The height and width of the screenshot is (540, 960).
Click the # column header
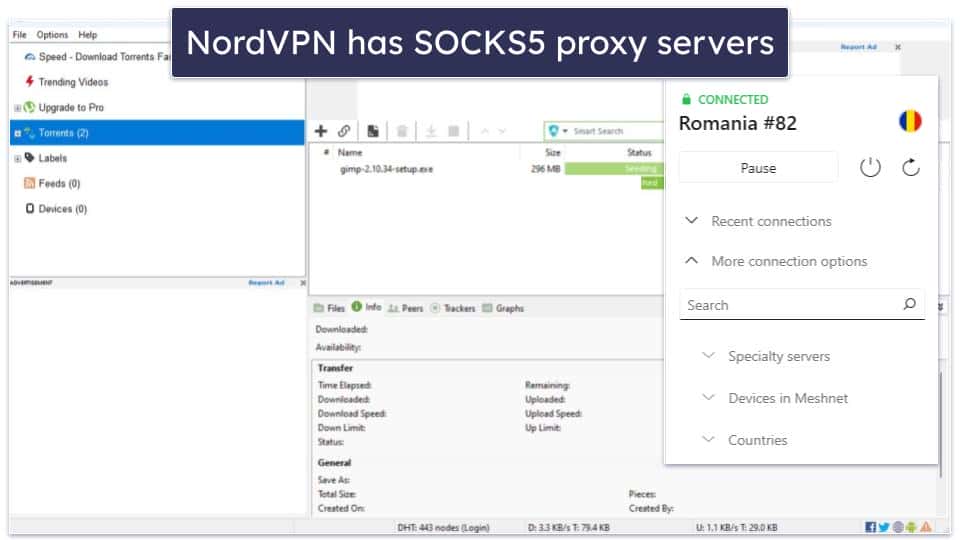[326, 152]
